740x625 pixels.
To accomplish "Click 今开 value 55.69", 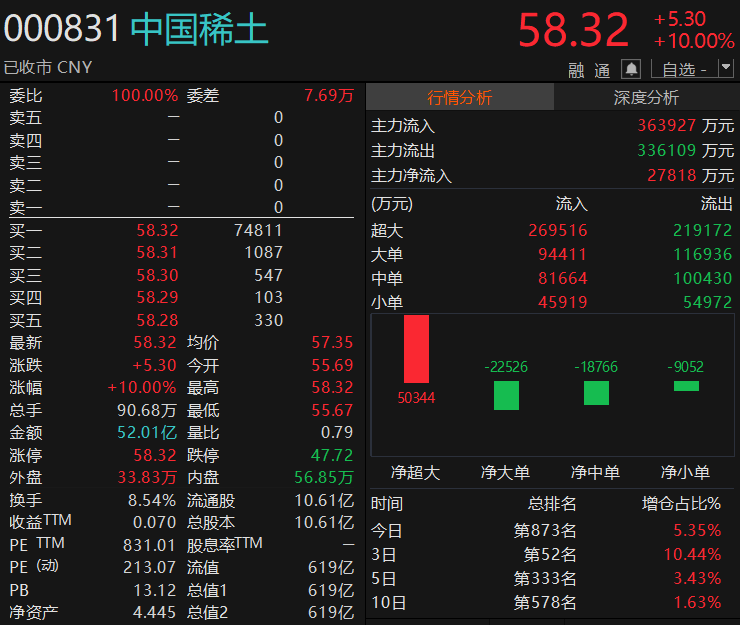I will click(332, 365).
